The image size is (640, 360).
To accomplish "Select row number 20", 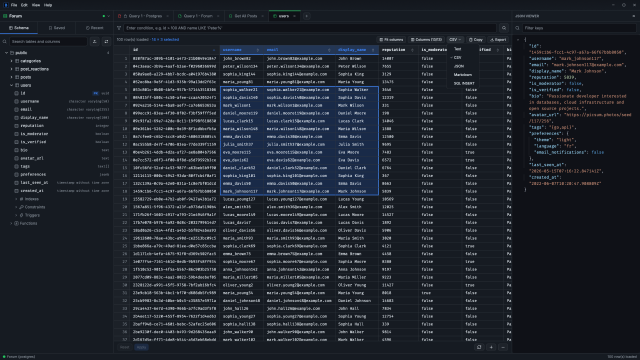I will click(x=122, y=207).
